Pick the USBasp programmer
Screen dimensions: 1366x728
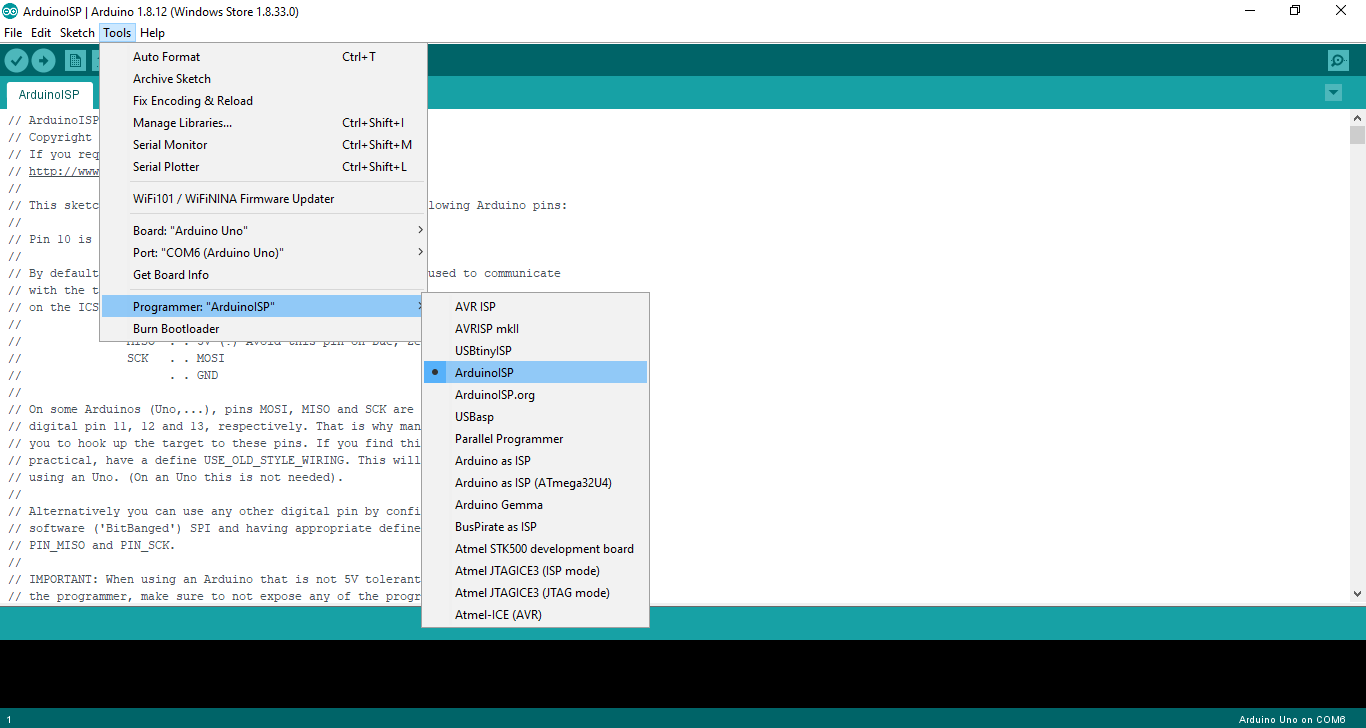(x=536, y=417)
